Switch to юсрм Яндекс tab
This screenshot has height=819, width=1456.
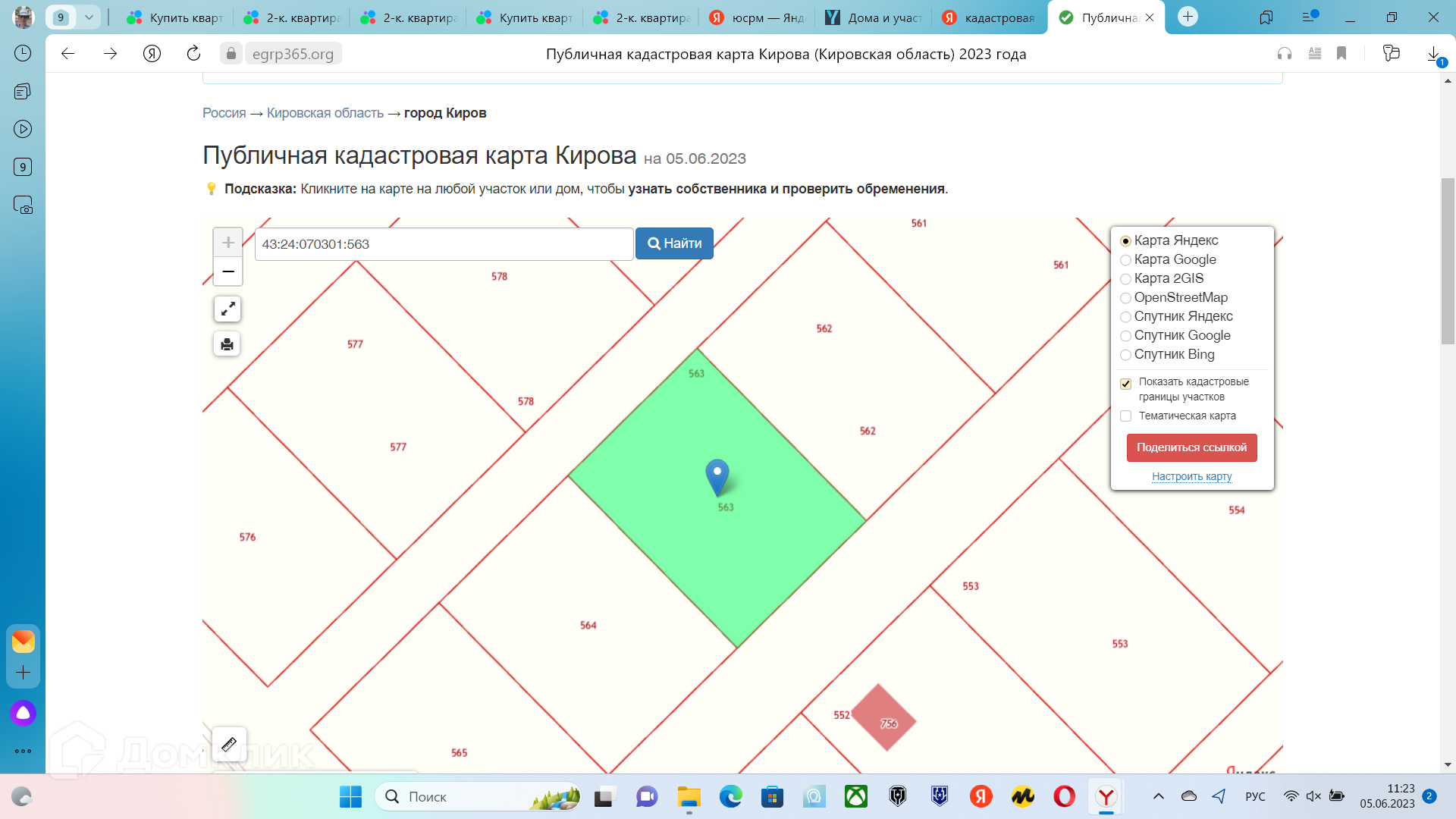click(758, 17)
